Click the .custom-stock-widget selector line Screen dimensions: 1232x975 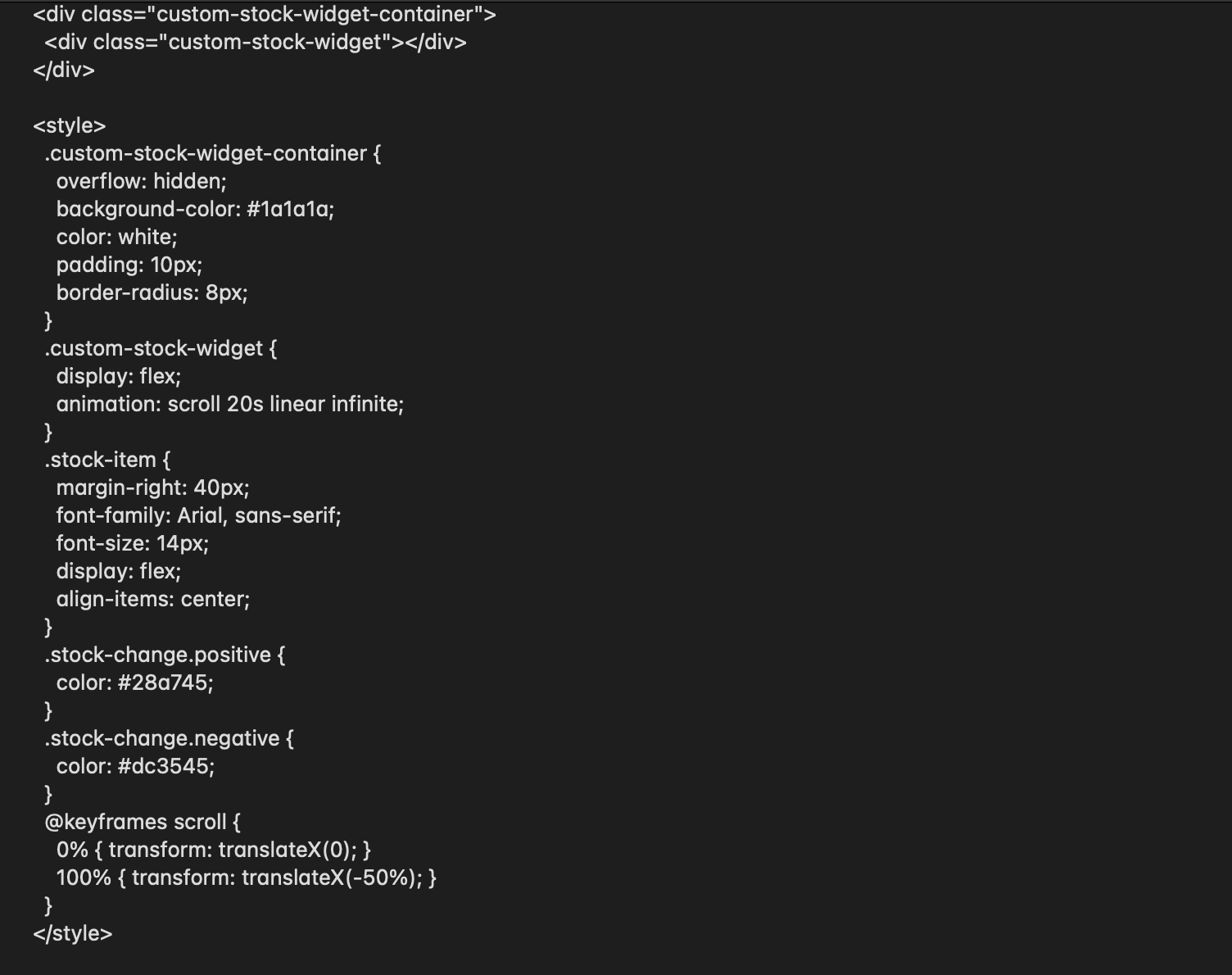[x=161, y=348]
